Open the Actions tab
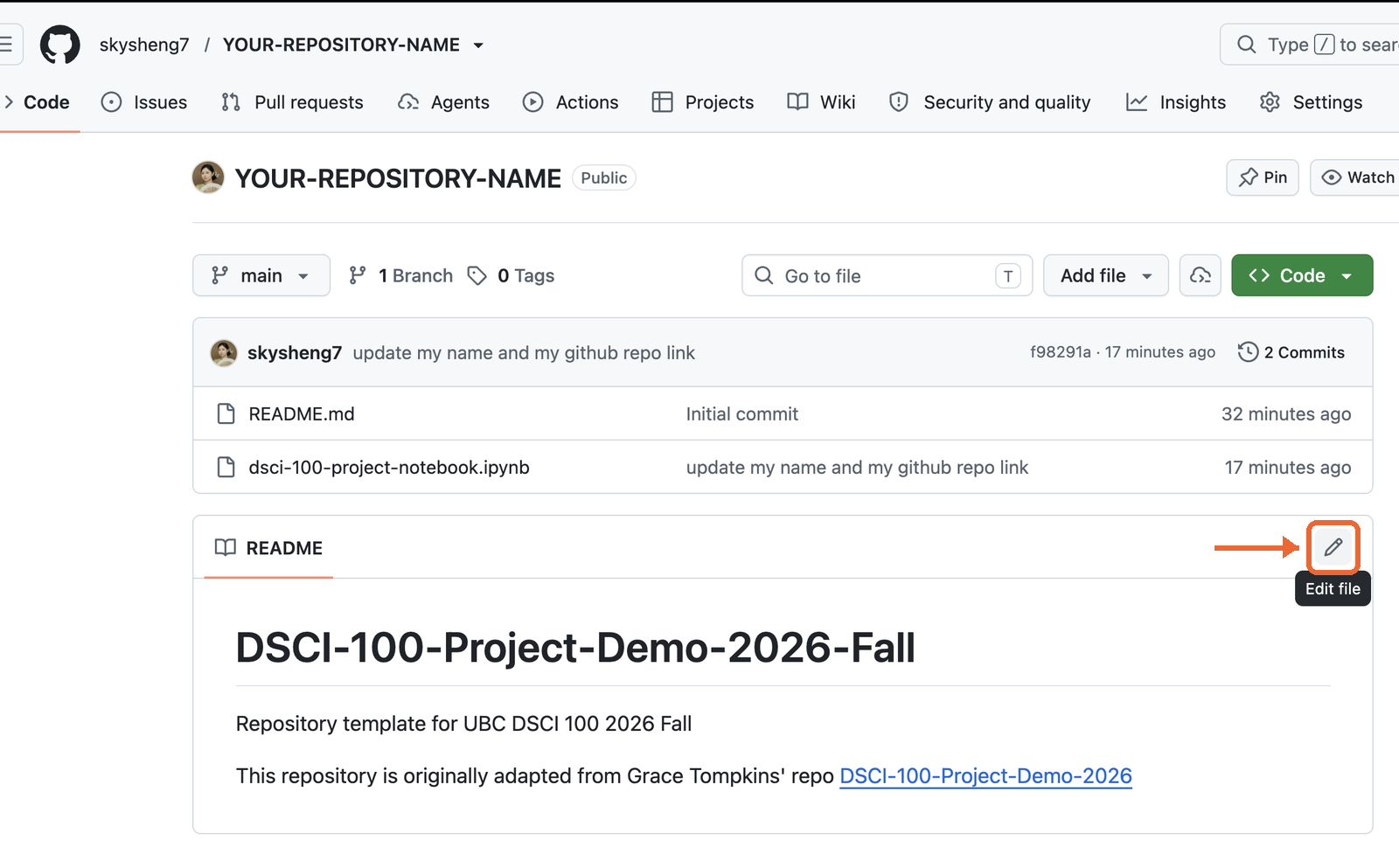 (x=570, y=102)
